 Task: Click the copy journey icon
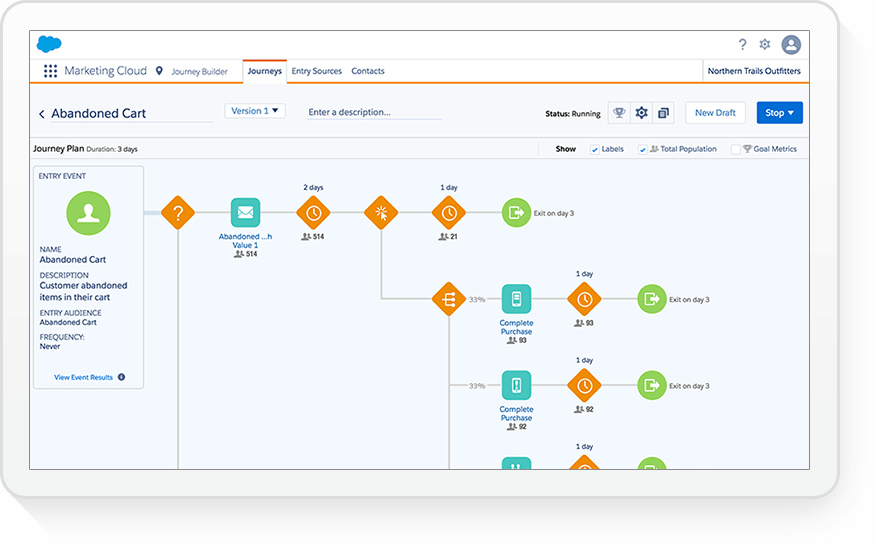[x=663, y=113]
